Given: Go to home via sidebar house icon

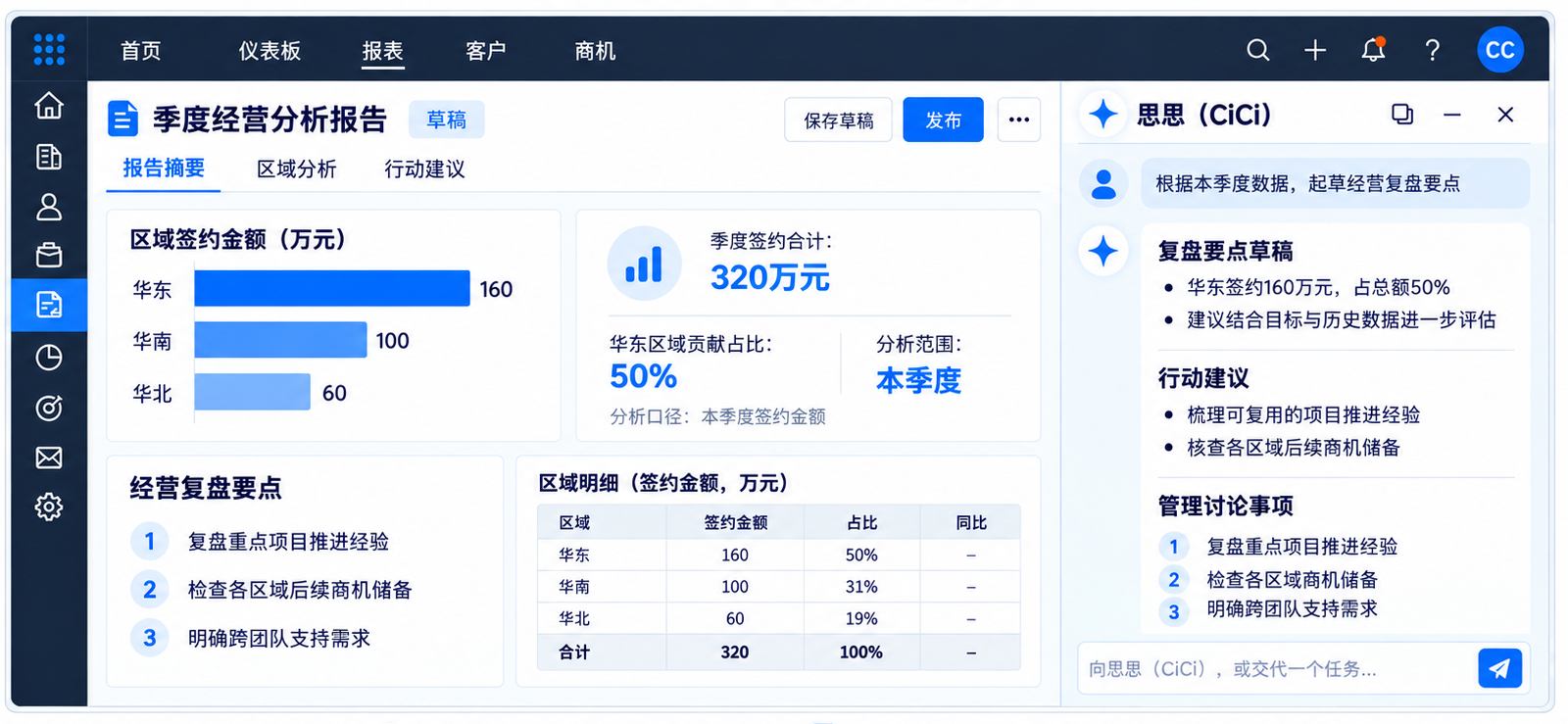Looking at the screenshot, I should (x=49, y=106).
